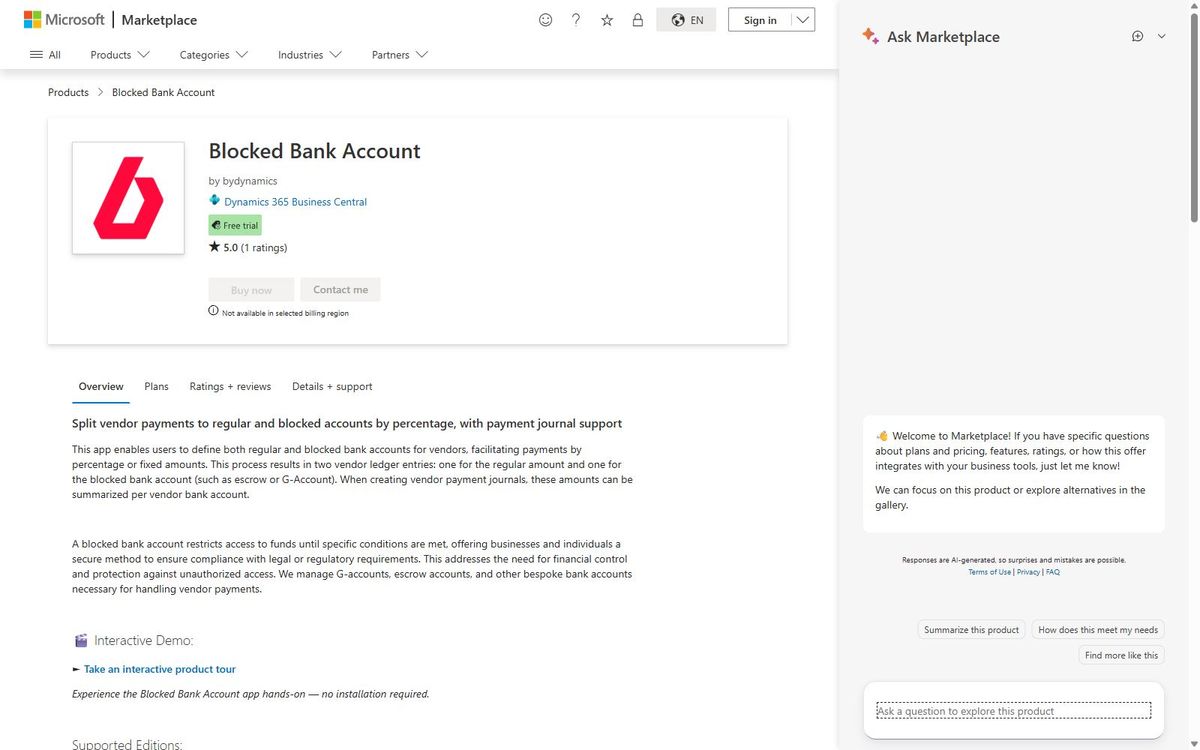1200x750 pixels.
Task: Collapse the Ask Marketplace panel chevron
Action: (1161, 36)
